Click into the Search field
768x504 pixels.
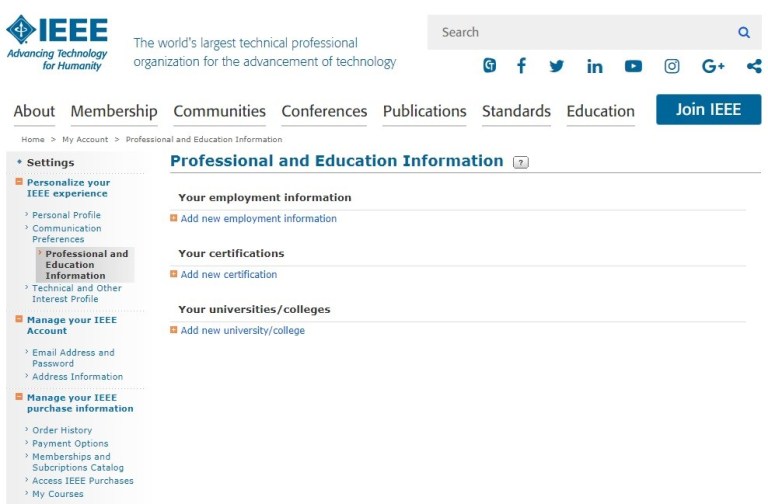point(580,33)
